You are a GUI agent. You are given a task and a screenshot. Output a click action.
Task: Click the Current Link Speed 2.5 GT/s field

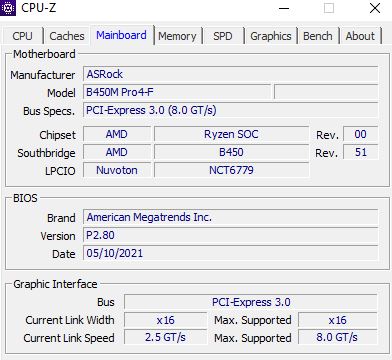[165, 337]
